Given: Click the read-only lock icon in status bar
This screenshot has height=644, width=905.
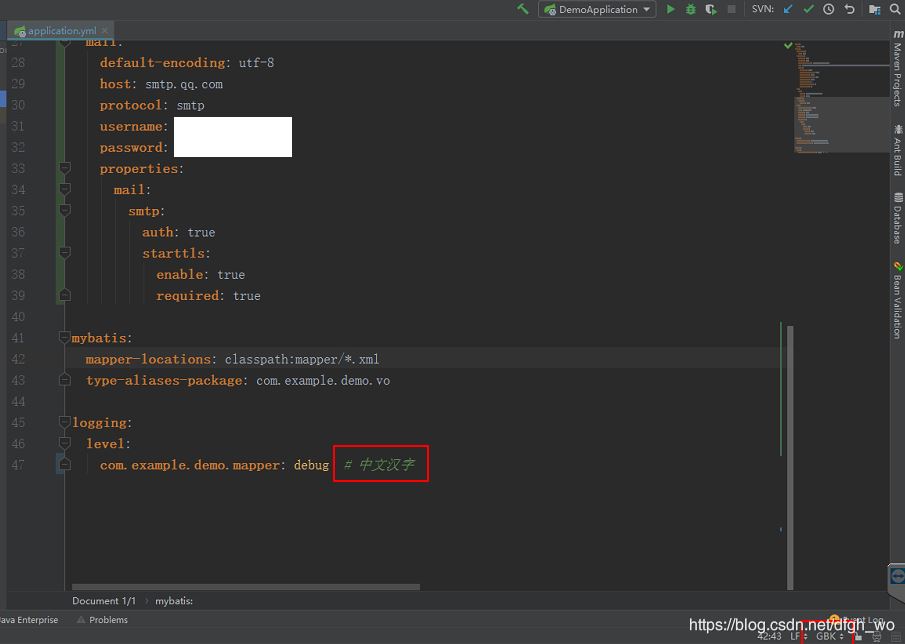Looking at the screenshot, I should [x=858, y=636].
